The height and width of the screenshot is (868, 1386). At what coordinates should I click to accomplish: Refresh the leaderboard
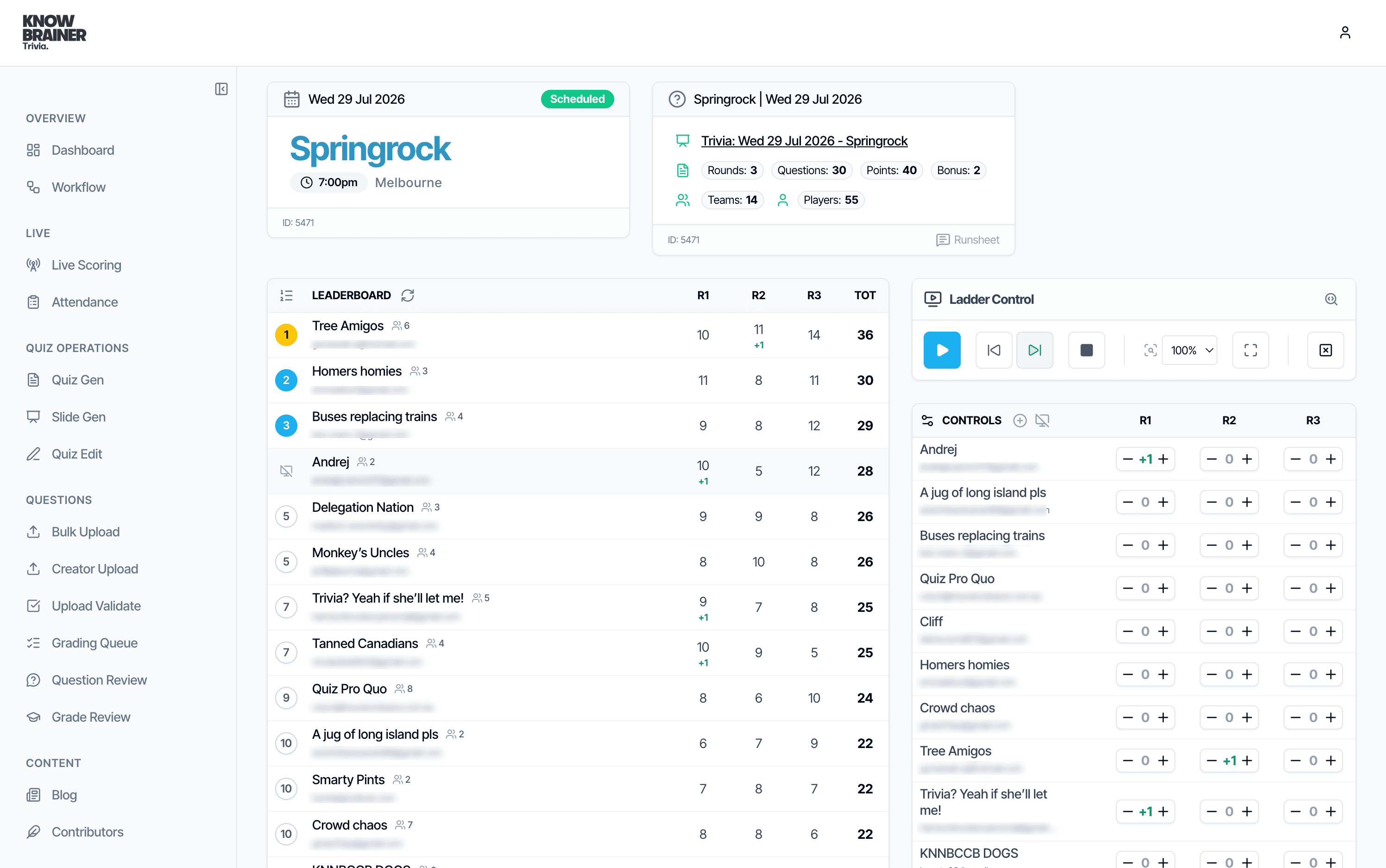[408, 295]
